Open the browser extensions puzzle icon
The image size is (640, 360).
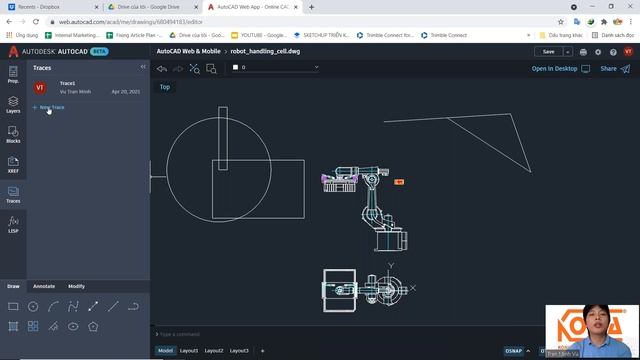click(604, 22)
